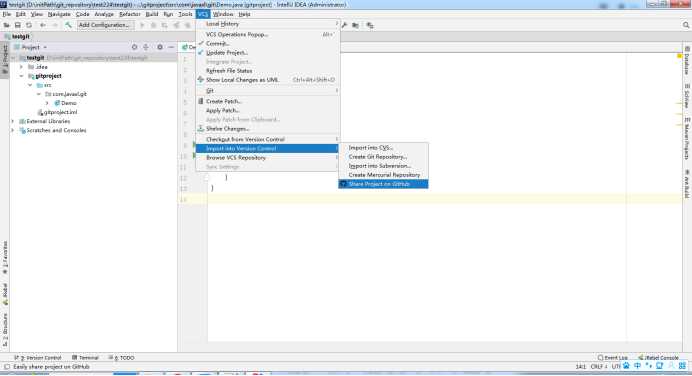Open the Refactor menu
This screenshot has width=692, height=376.
pos(129,14)
